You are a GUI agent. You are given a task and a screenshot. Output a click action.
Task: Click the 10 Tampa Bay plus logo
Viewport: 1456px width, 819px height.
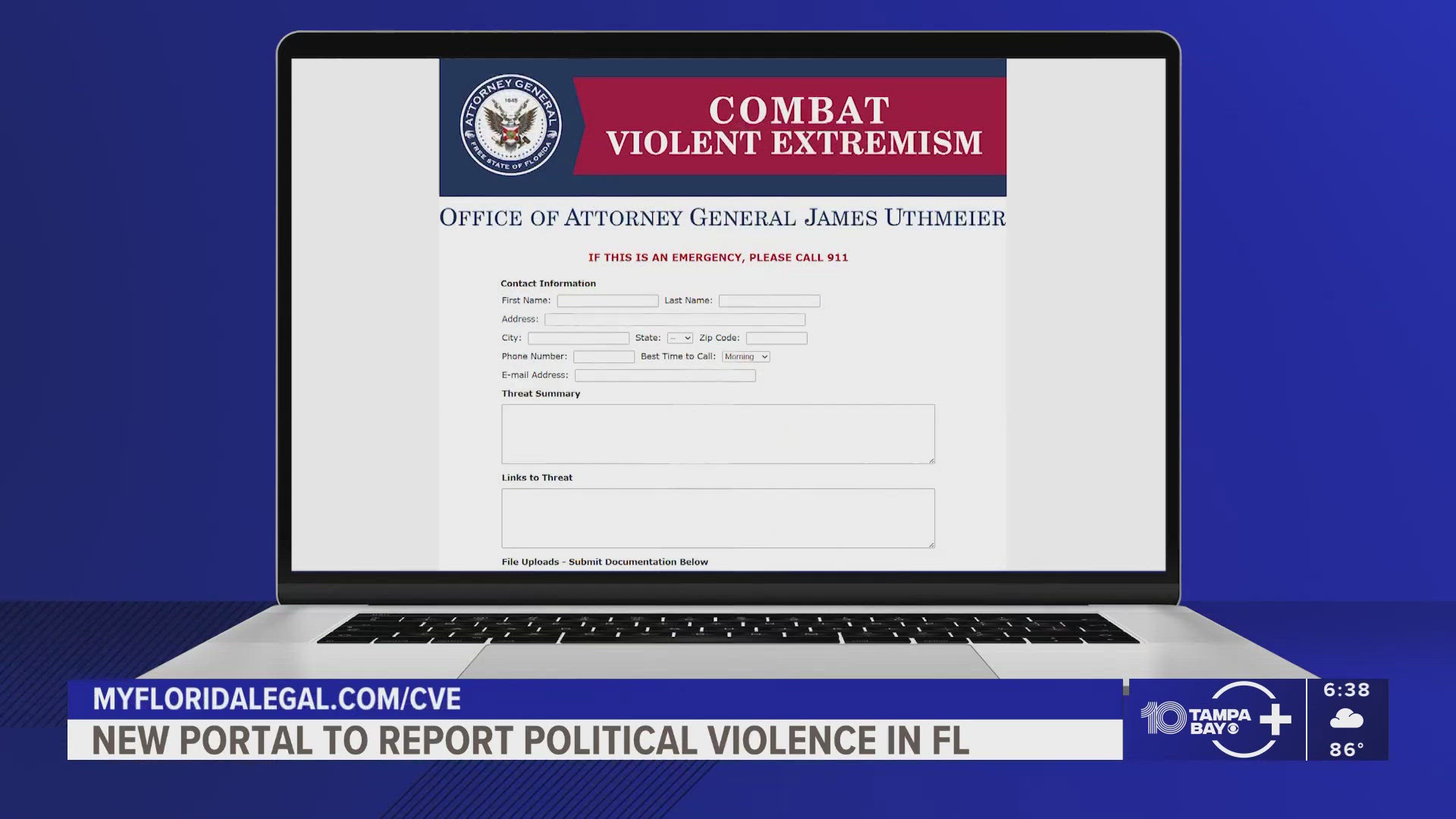[x=1216, y=720]
